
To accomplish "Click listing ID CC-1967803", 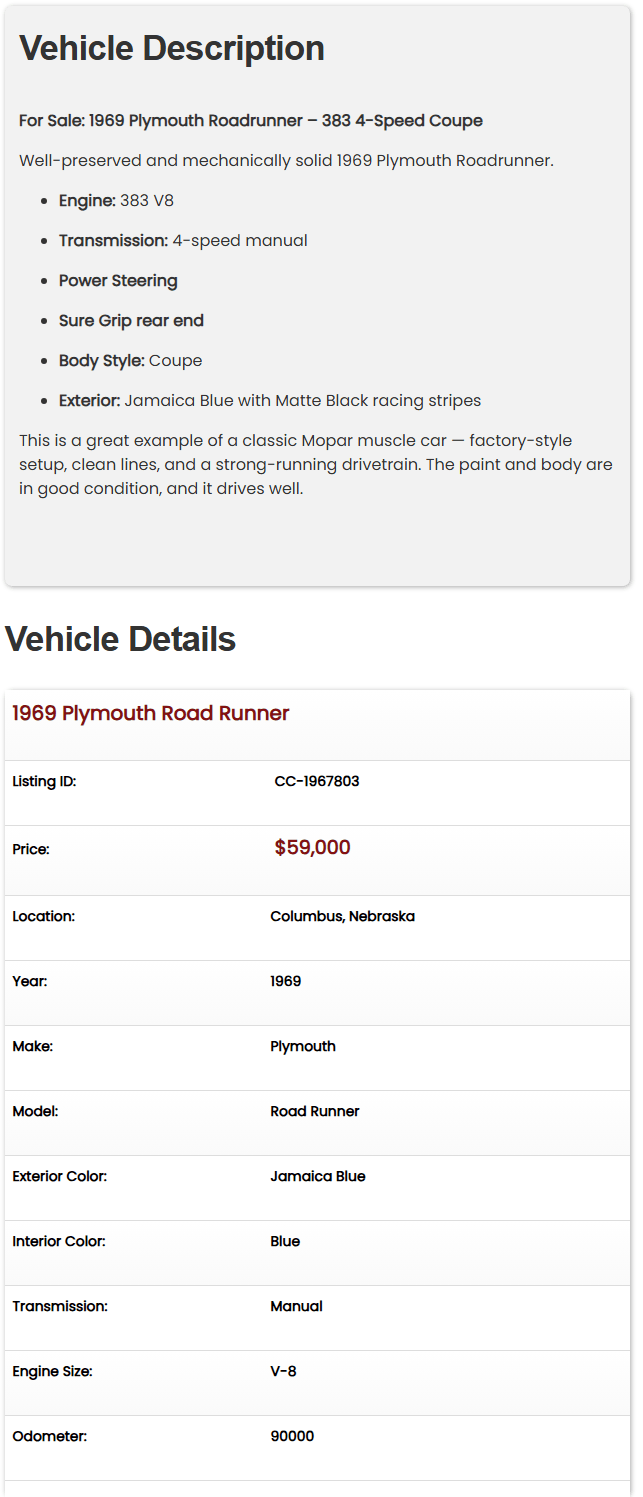I will point(317,781).
